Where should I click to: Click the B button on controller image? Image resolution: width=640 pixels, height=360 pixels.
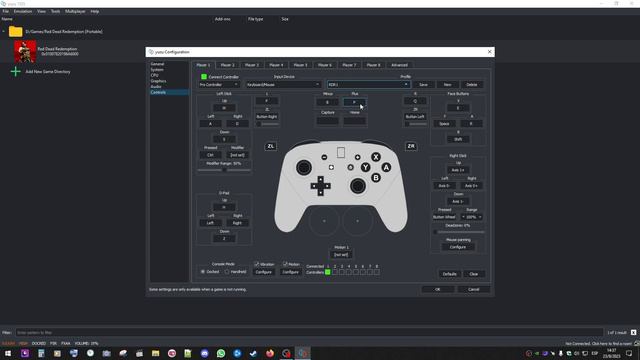pyautogui.click(x=376, y=178)
